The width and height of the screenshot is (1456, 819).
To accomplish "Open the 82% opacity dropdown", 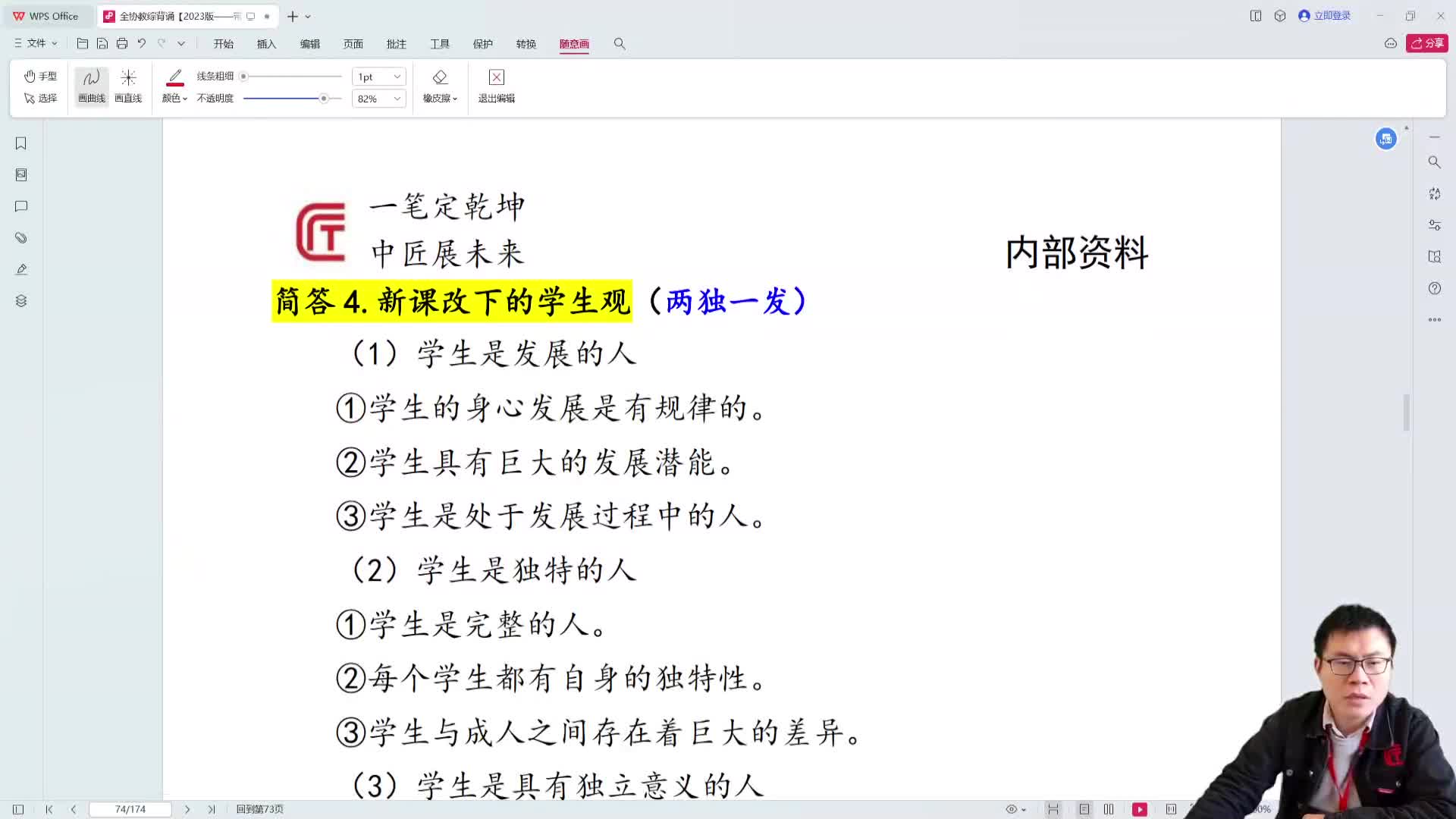I will (378, 99).
